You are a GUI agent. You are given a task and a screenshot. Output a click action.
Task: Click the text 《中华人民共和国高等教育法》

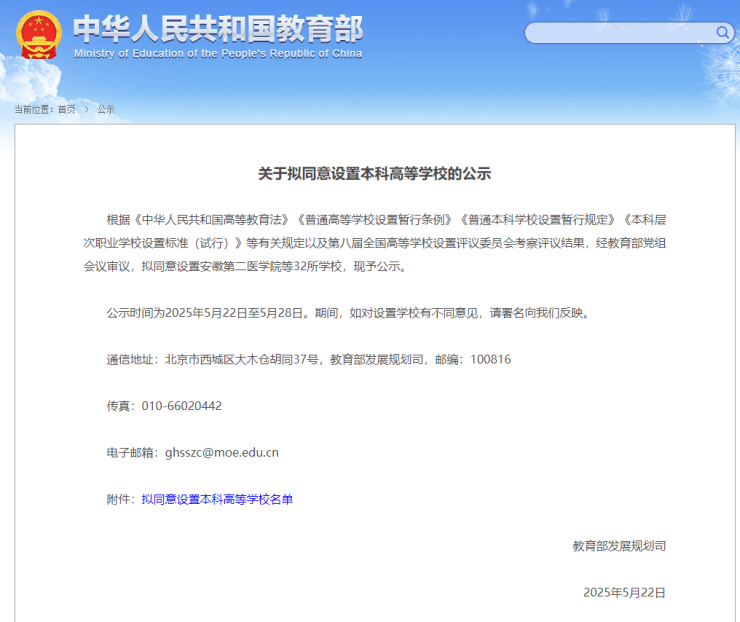211,220
